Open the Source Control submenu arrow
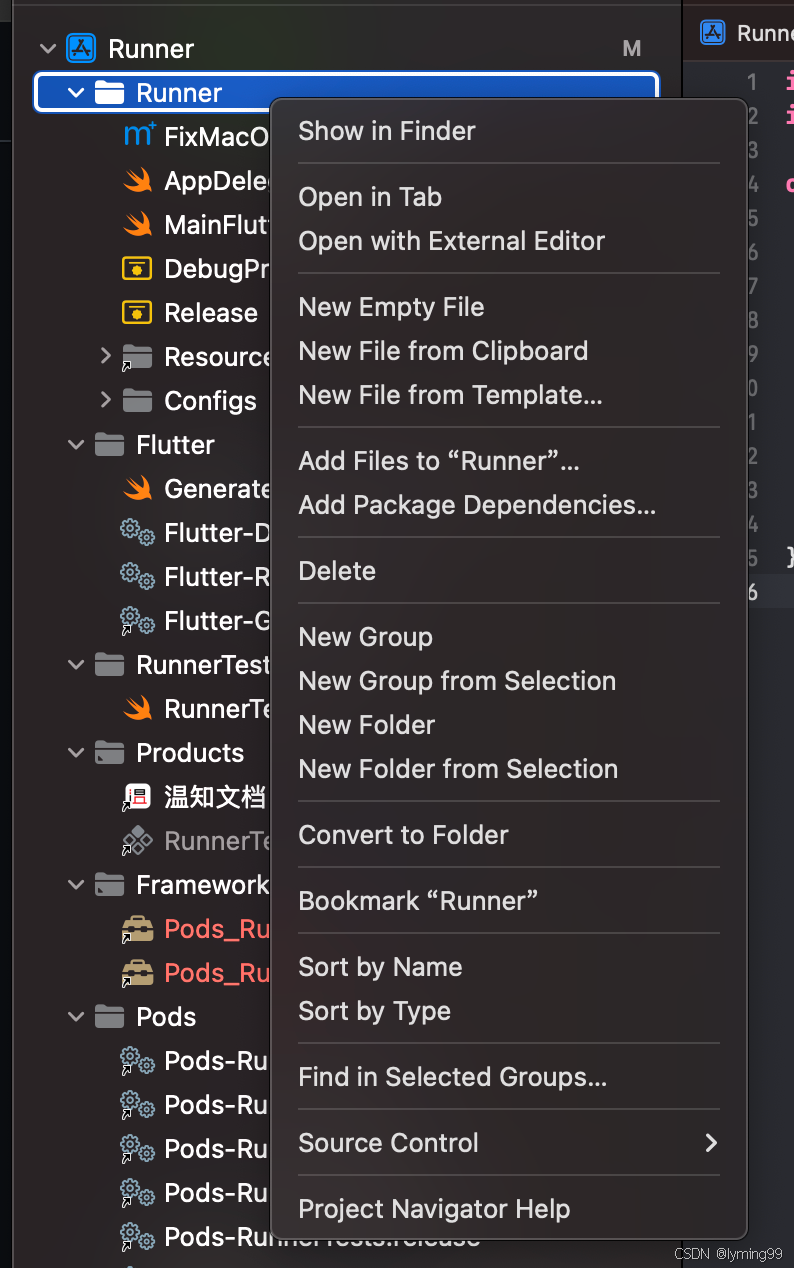Screen dimensions: 794x1268 pos(713,1143)
